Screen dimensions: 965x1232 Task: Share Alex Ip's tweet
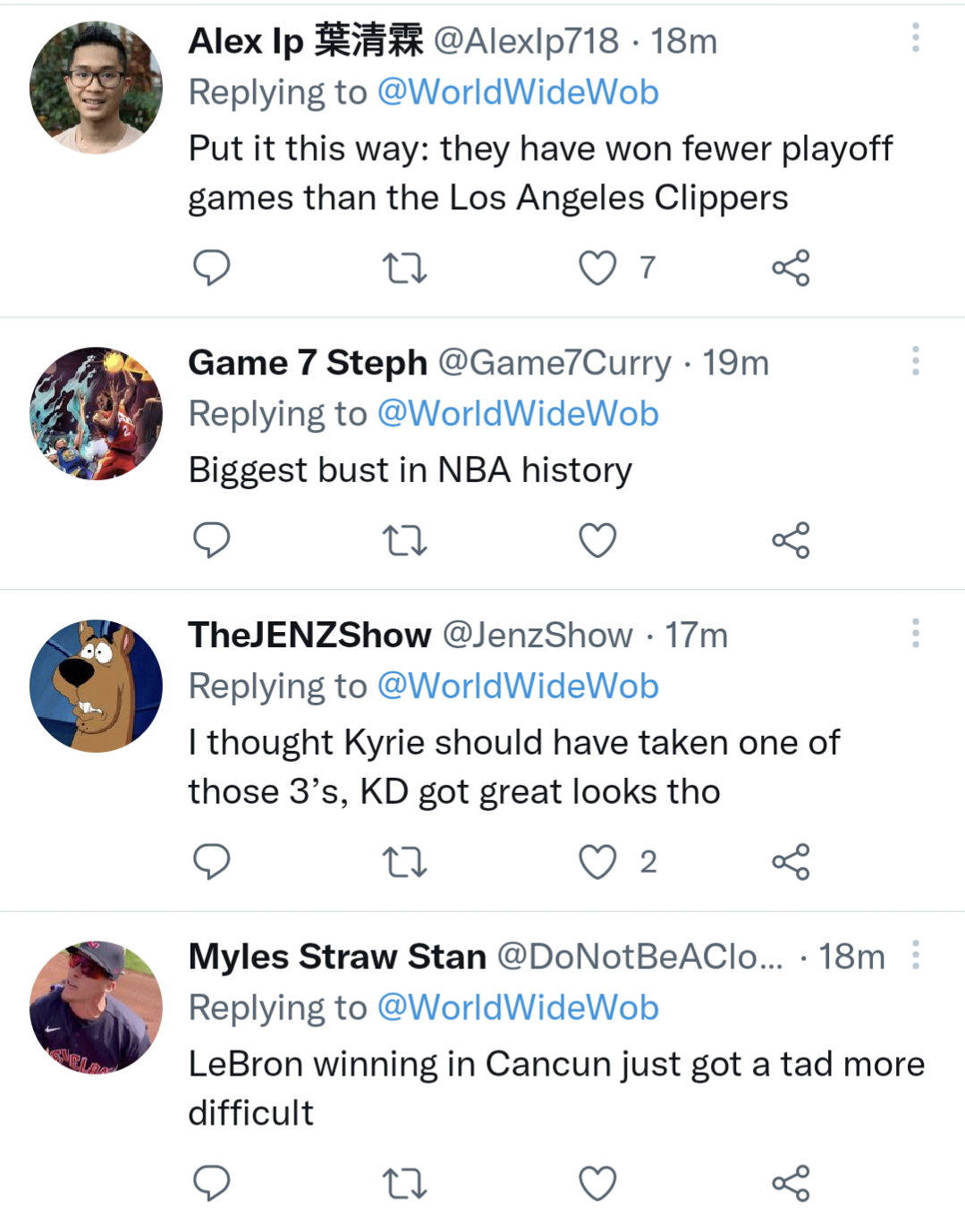[791, 267]
